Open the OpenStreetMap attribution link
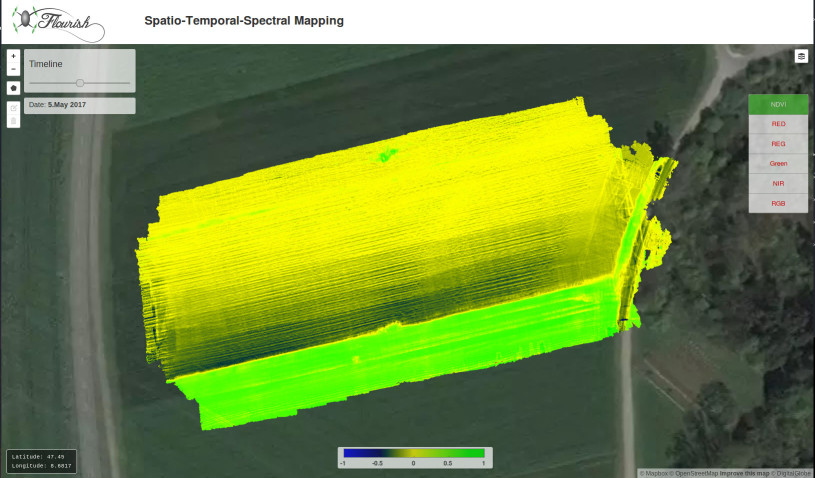The height and width of the screenshot is (478, 815). 693,473
